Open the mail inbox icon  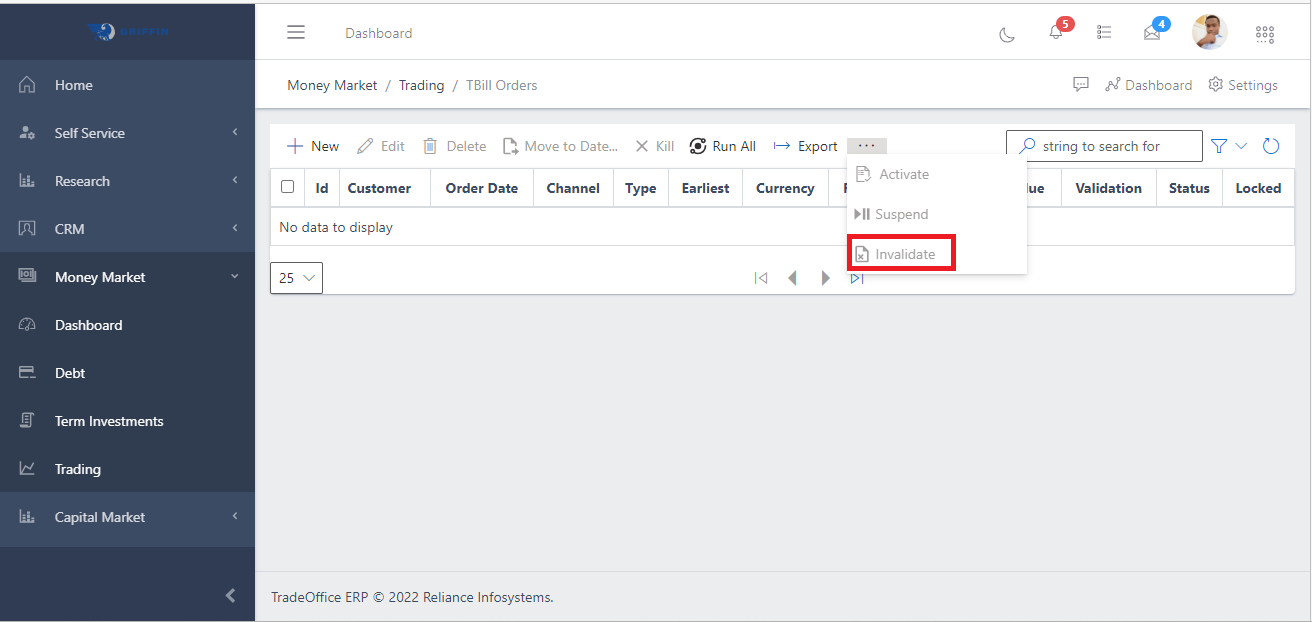pos(1152,33)
